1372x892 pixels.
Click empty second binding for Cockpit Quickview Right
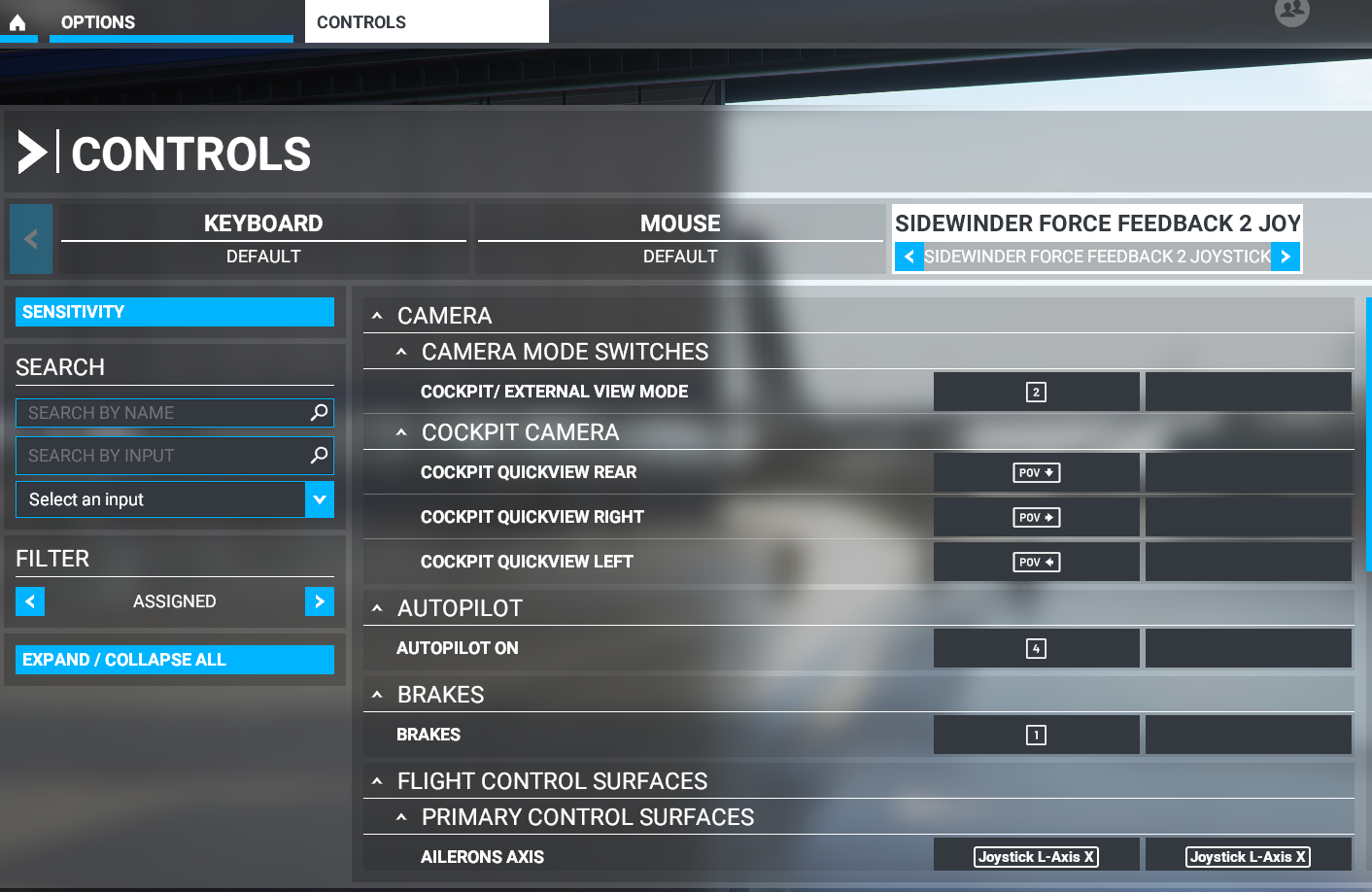1249,517
